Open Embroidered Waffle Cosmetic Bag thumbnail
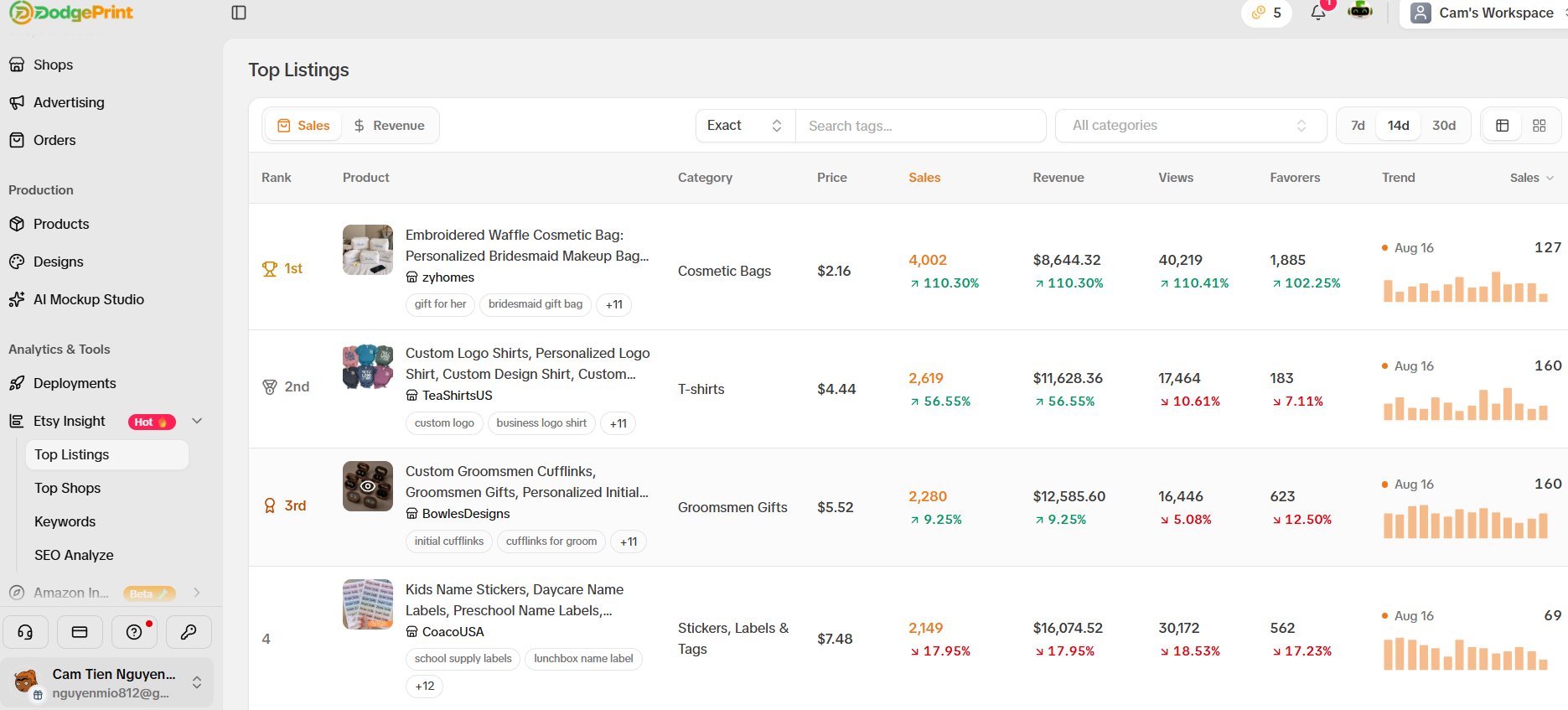This screenshot has width=1568, height=710. click(x=368, y=250)
